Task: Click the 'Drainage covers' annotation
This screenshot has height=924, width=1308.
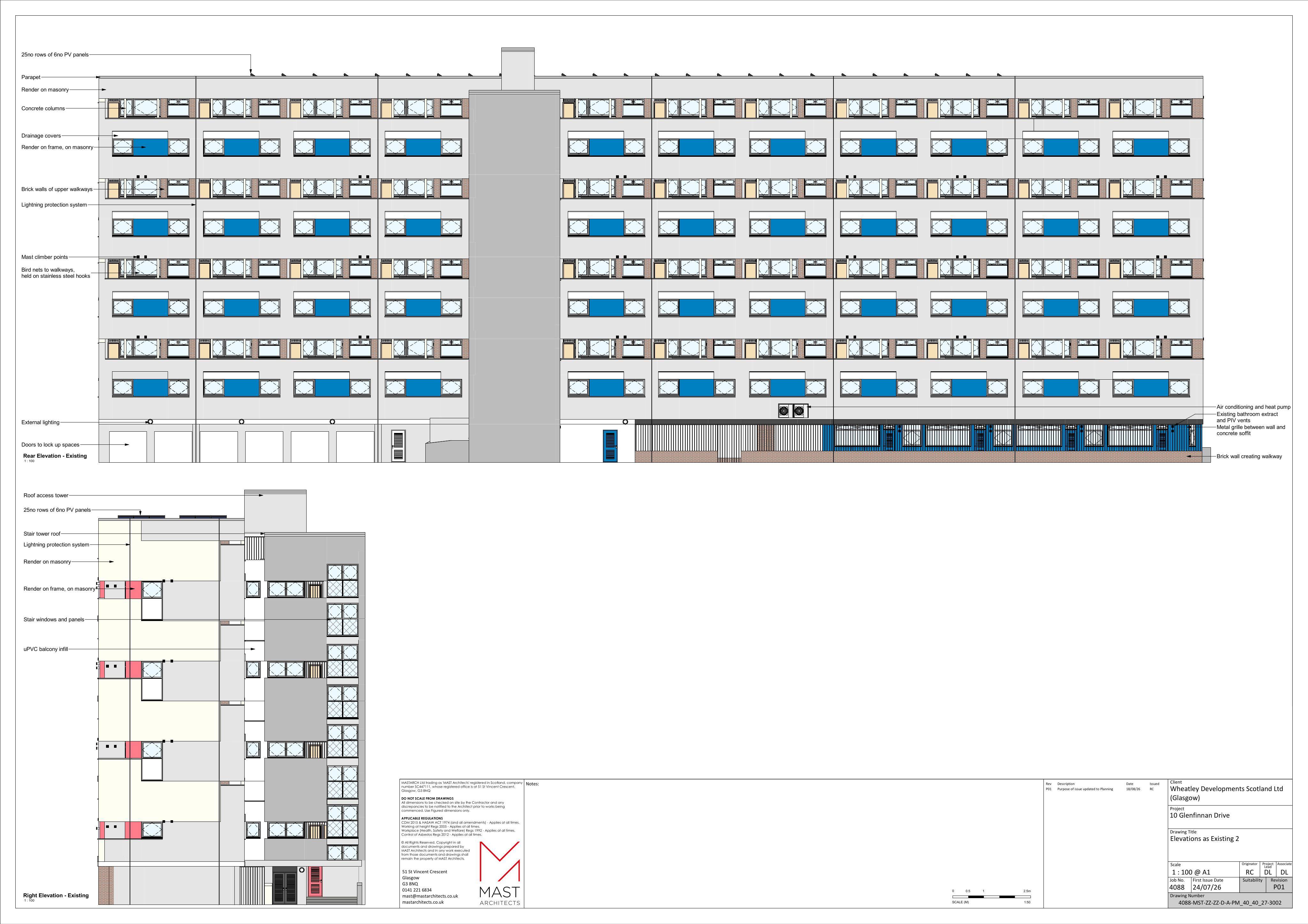Action: (x=41, y=136)
